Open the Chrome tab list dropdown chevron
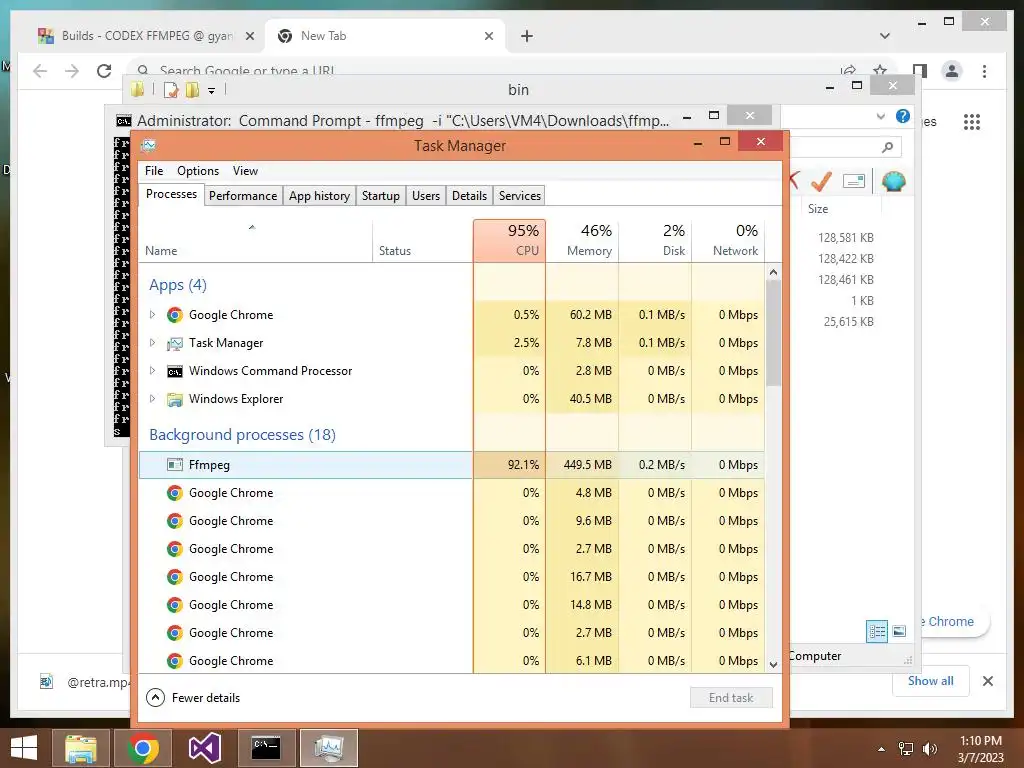Screen dimensions: 1024x768 pyautogui.click(x=884, y=36)
